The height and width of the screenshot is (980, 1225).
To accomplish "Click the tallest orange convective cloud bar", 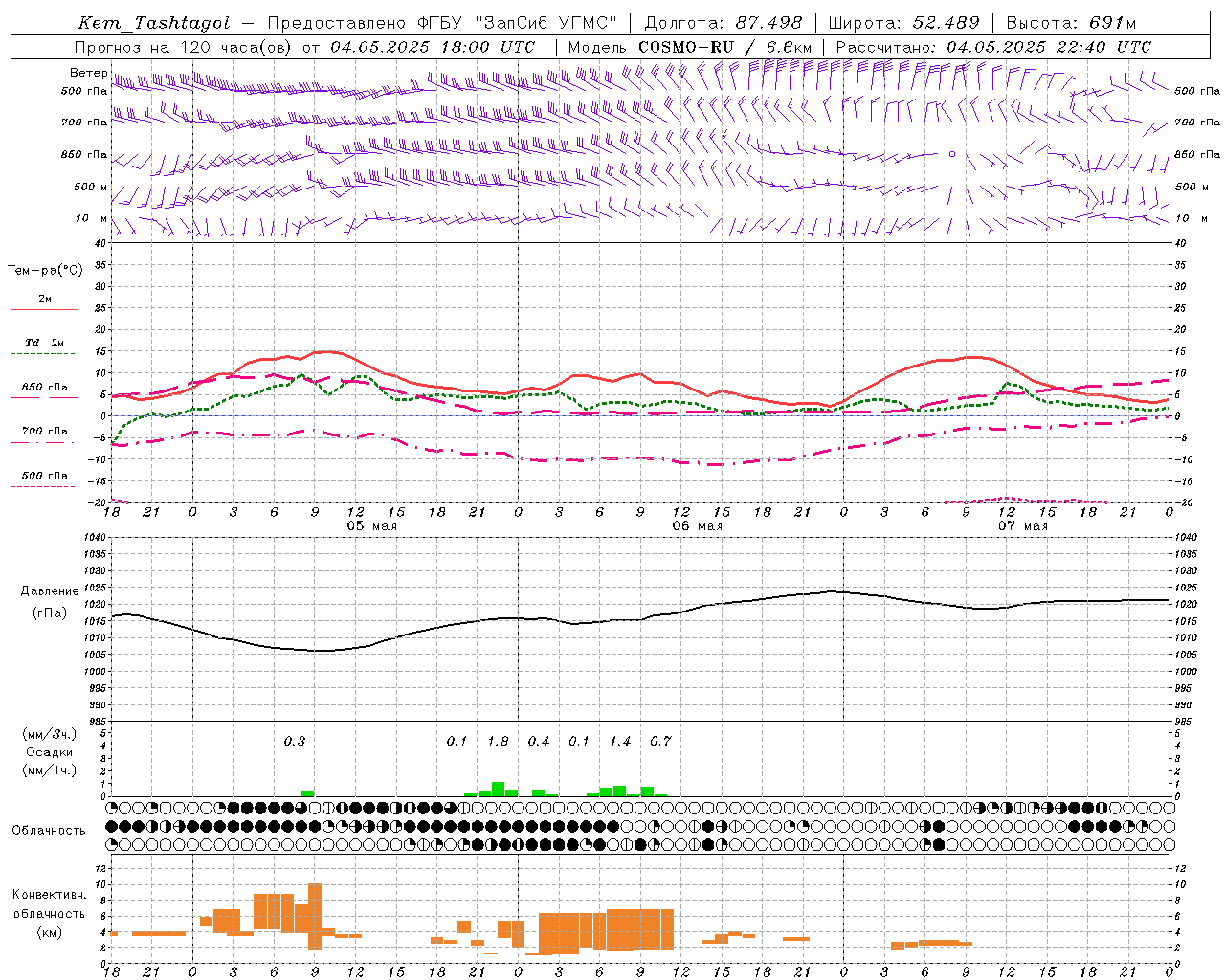I will pyautogui.click(x=315, y=916).
